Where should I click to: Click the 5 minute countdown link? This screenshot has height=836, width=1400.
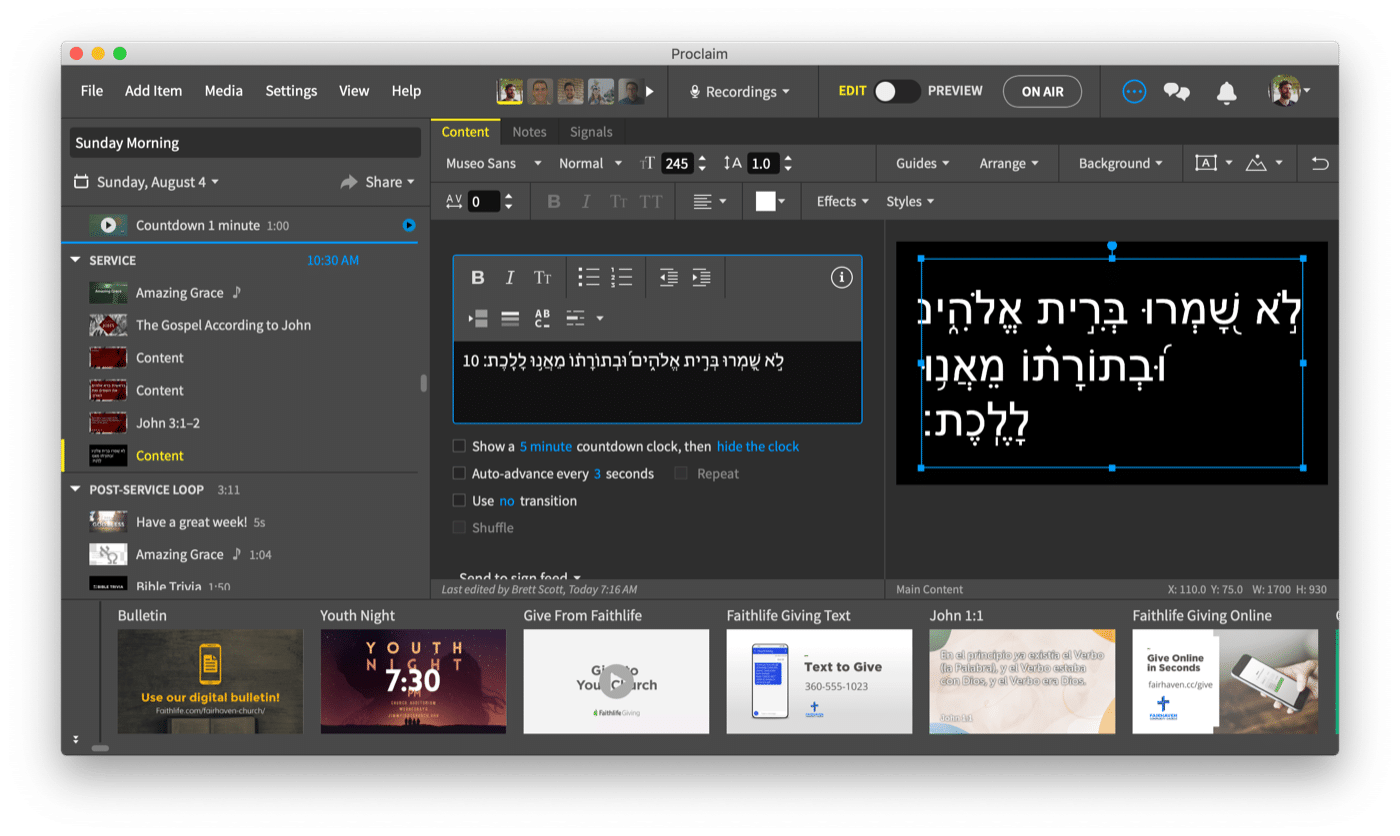(x=546, y=446)
